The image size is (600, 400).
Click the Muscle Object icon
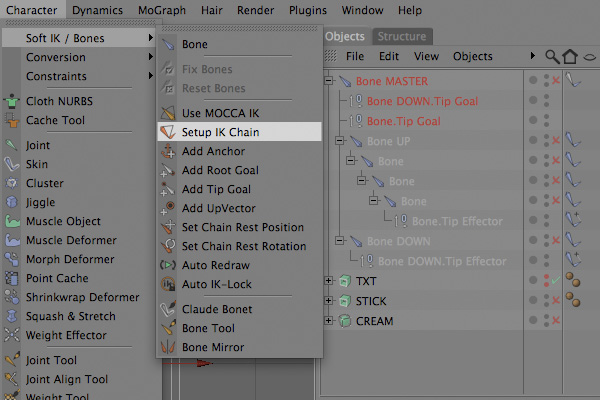pyautogui.click(x=12, y=221)
